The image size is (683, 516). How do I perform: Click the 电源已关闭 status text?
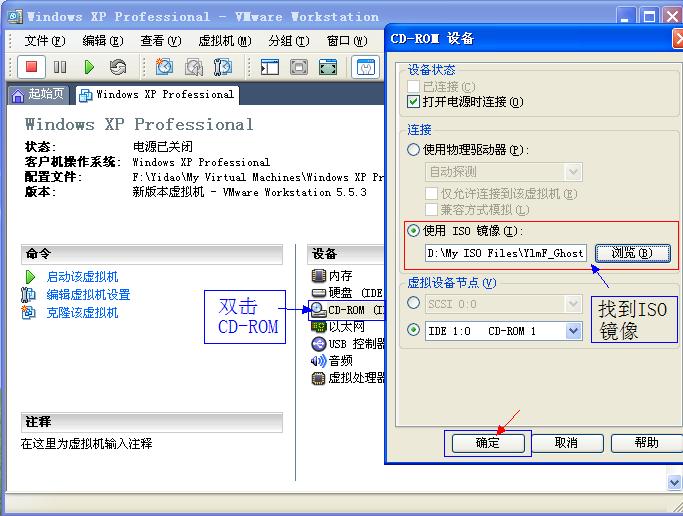(x=162, y=147)
